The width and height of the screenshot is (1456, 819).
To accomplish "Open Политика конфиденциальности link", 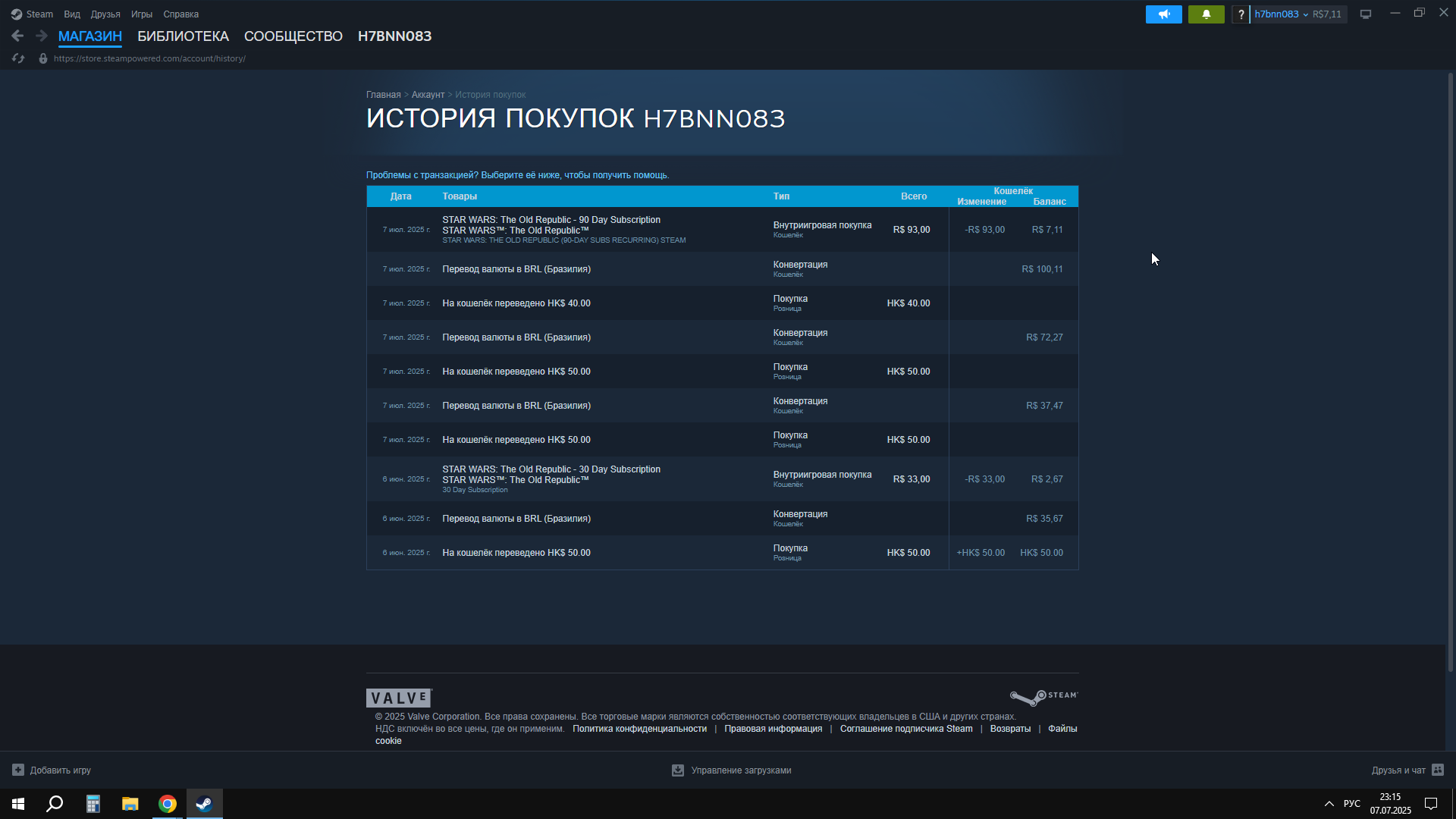I will [639, 729].
